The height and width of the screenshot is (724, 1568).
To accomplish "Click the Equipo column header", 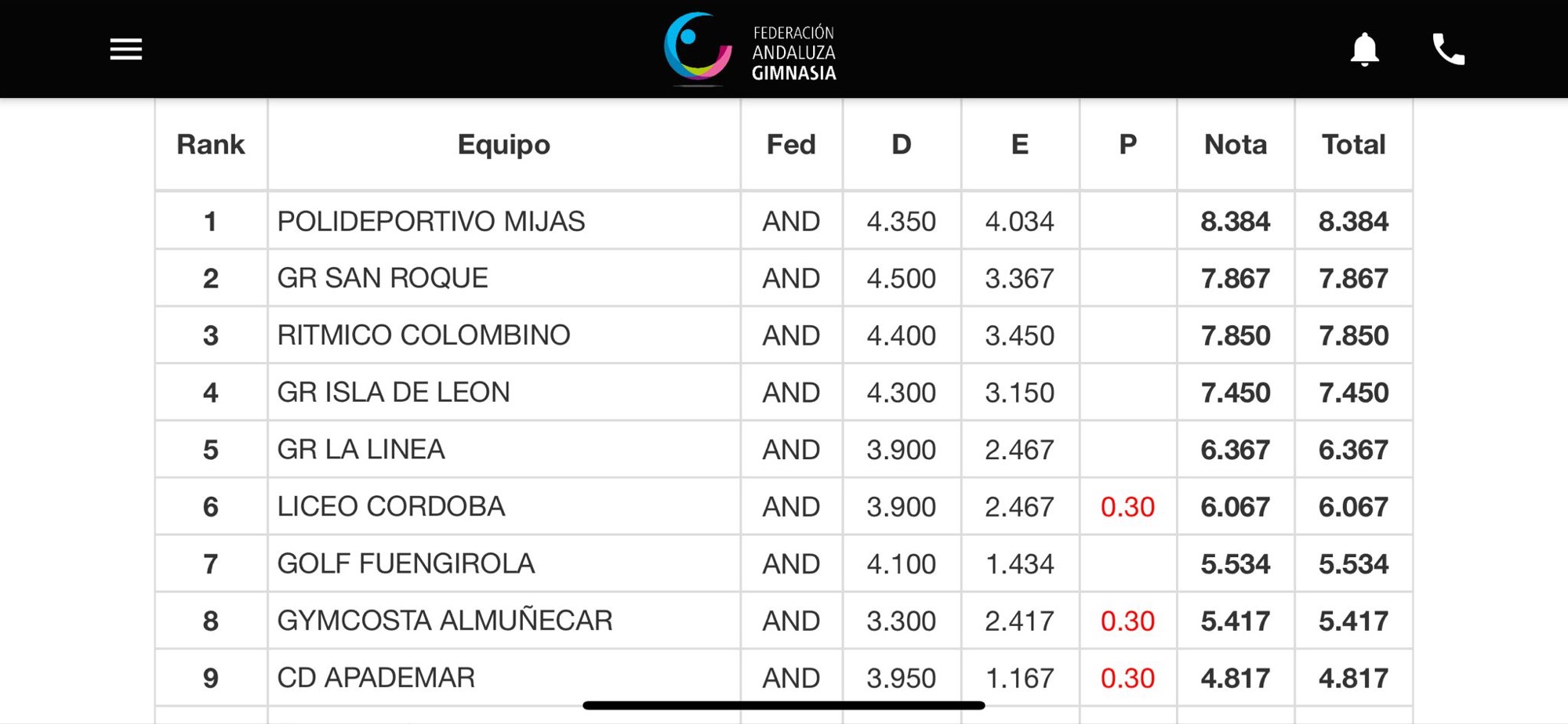I will click(x=503, y=144).
